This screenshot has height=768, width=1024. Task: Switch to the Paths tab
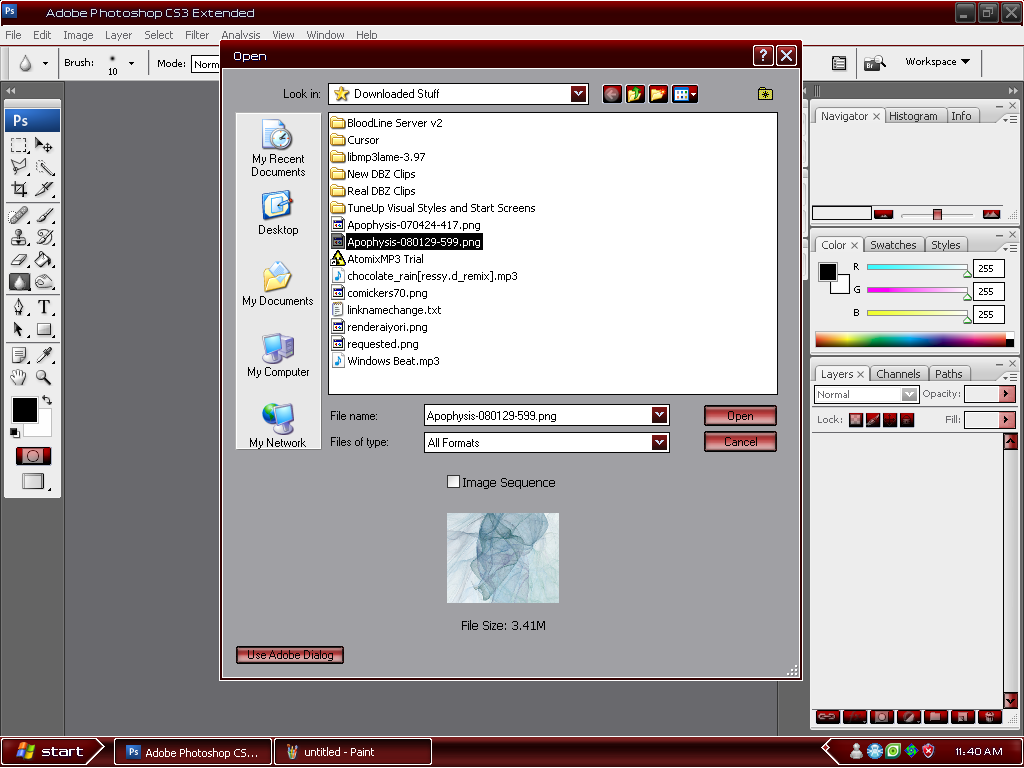coord(948,374)
